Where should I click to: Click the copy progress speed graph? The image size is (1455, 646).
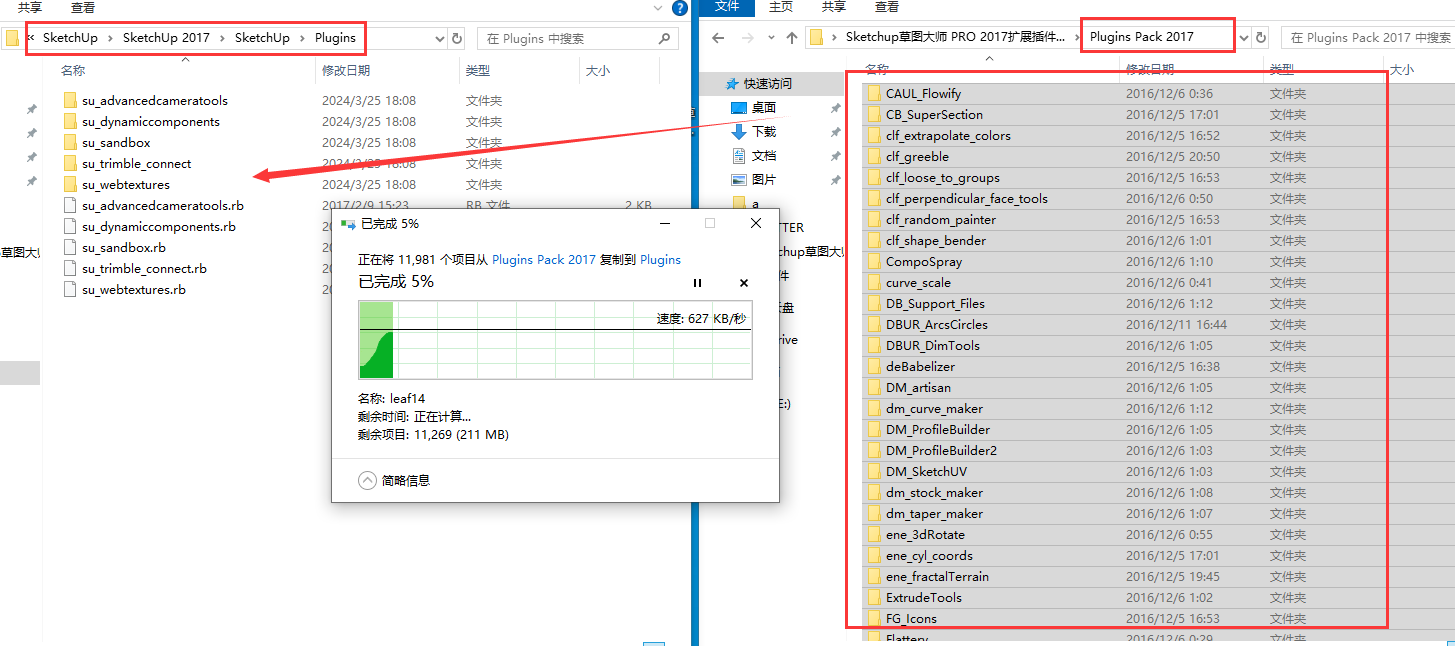point(555,340)
